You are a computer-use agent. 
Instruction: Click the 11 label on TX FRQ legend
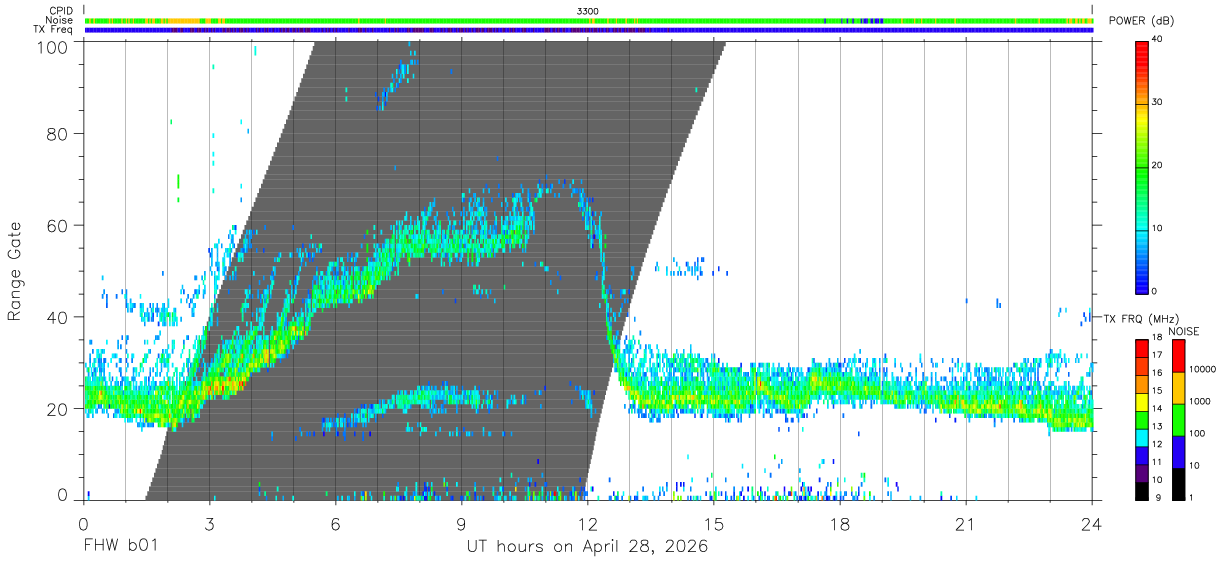click(1158, 461)
